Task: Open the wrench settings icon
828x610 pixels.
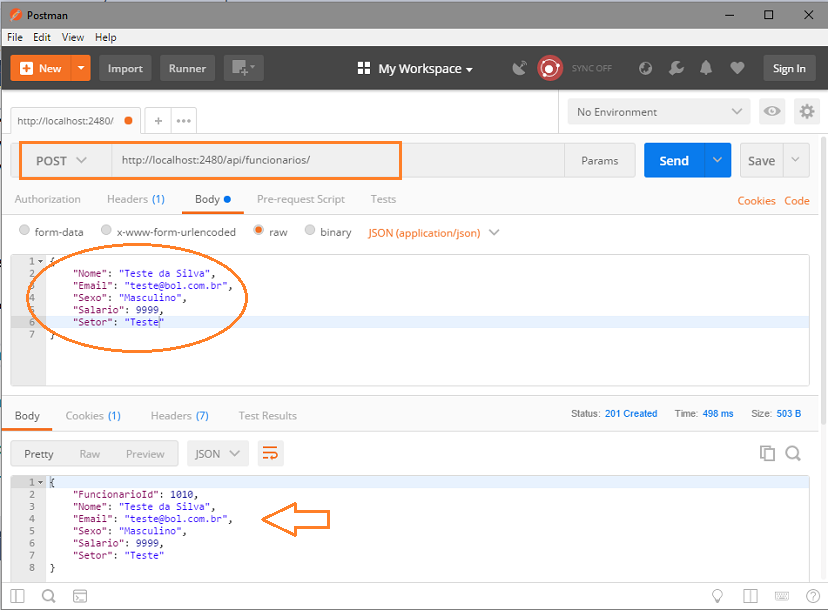Action: [676, 68]
